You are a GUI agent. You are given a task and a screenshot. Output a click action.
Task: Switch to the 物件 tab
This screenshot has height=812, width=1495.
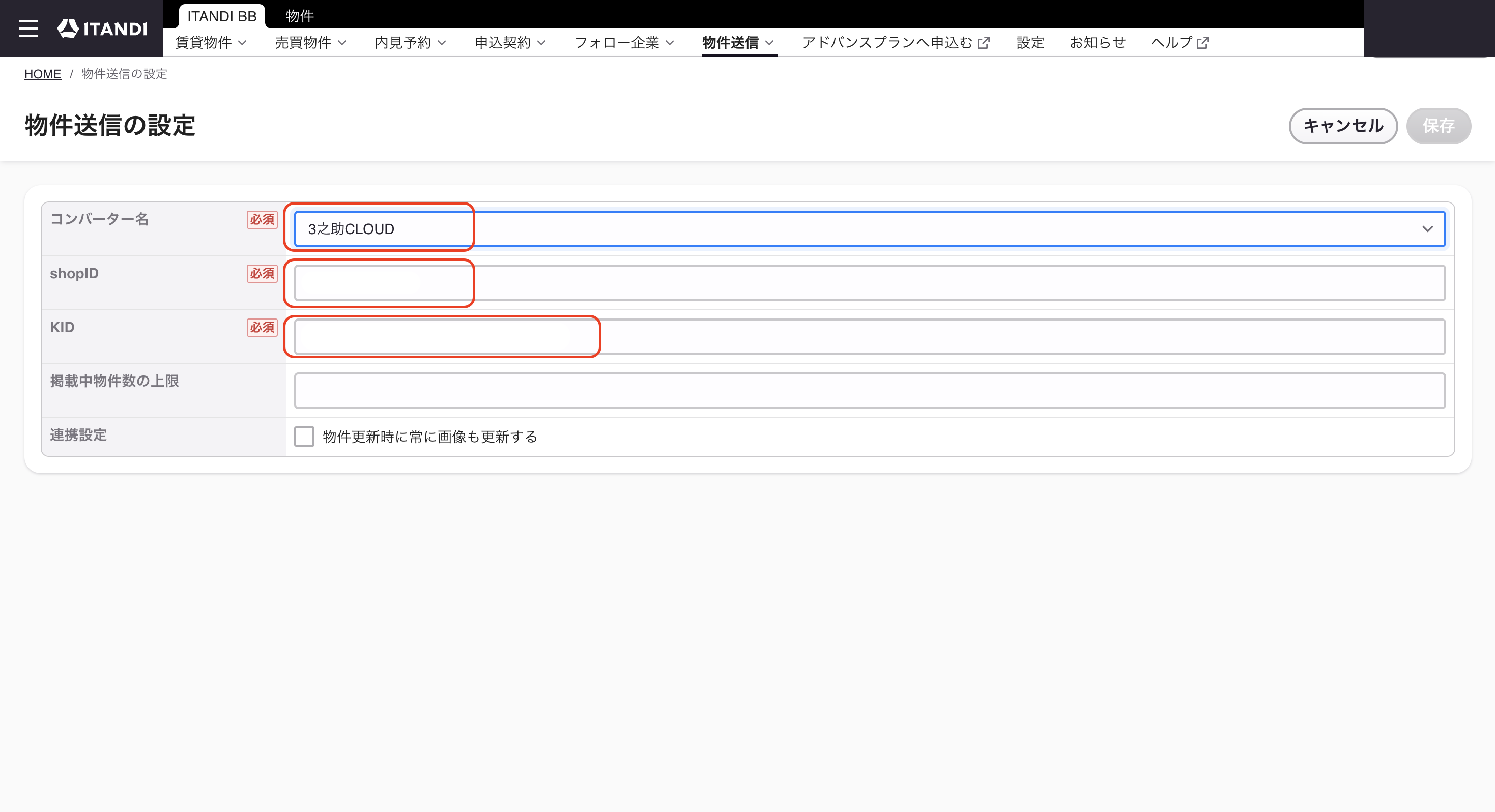pos(300,16)
